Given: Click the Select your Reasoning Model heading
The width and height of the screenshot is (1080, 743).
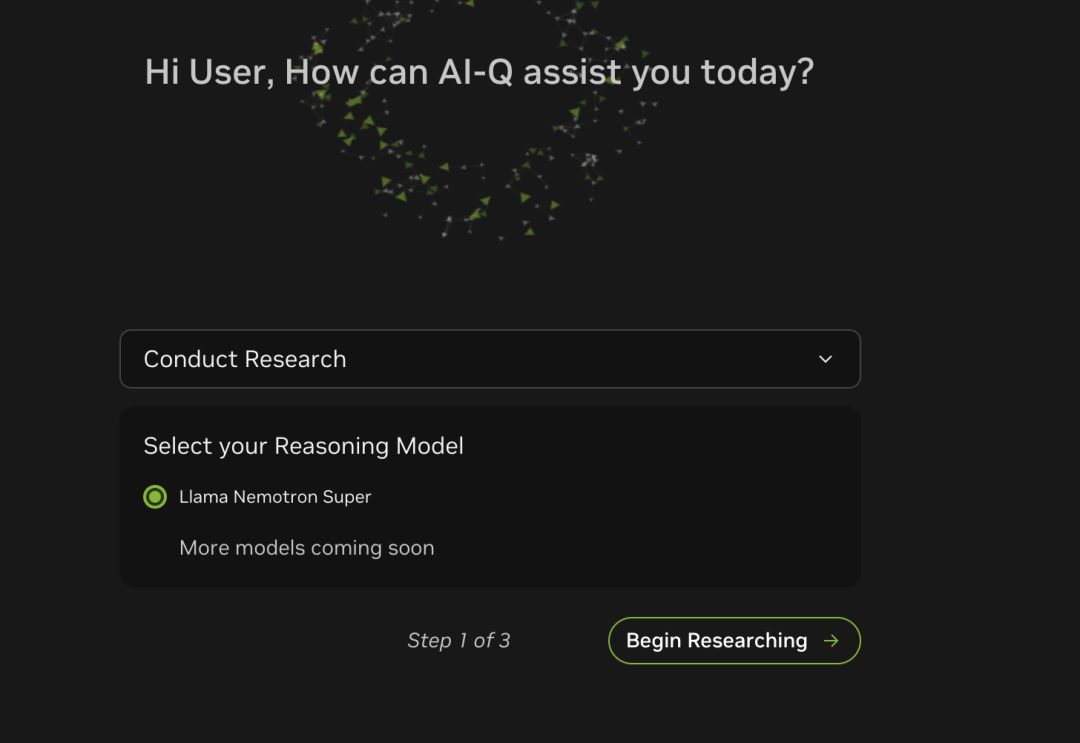Looking at the screenshot, I should (303, 446).
